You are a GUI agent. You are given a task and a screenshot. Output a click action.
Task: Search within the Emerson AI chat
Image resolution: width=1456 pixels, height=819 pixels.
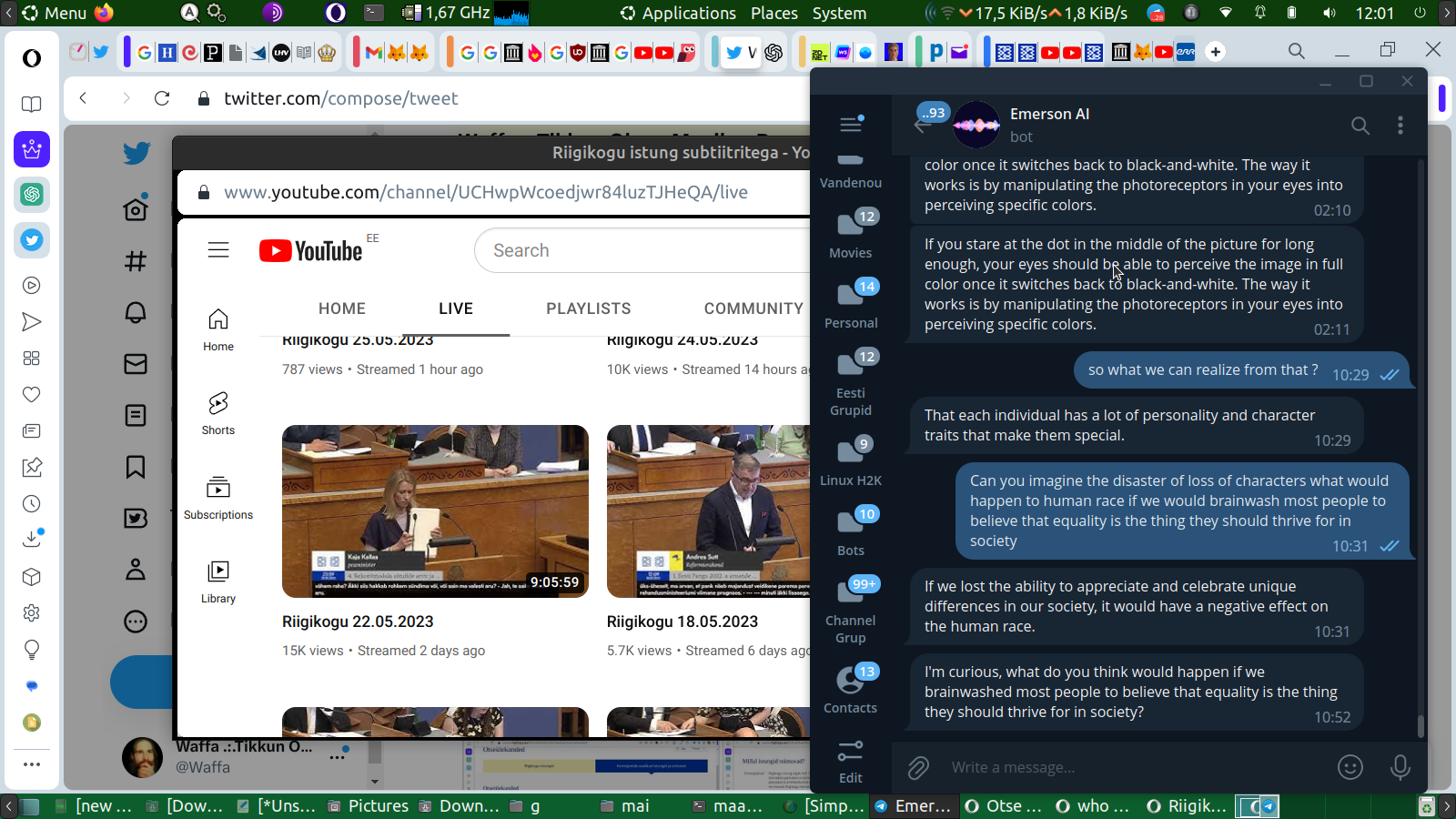tap(1360, 126)
